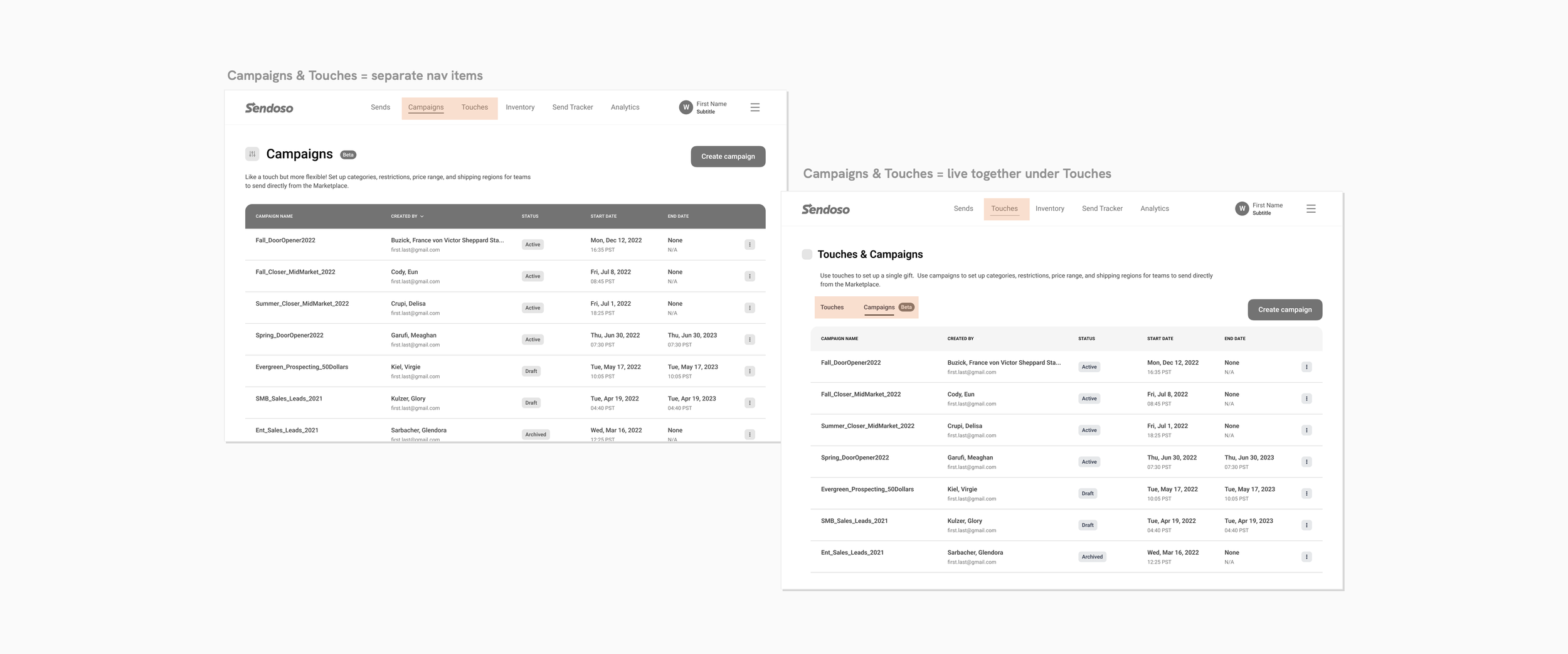The image size is (1568, 654).
Task: Open Analytics nav item in left mockup
Action: [625, 107]
